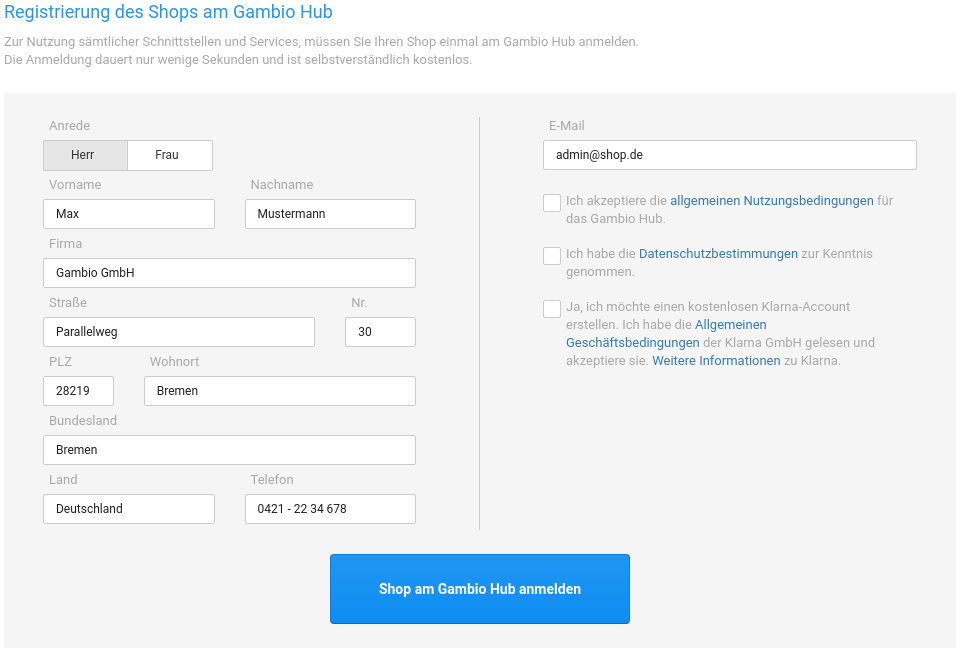Open the Datenschutzbestimmungen link

tap(718, 254)
